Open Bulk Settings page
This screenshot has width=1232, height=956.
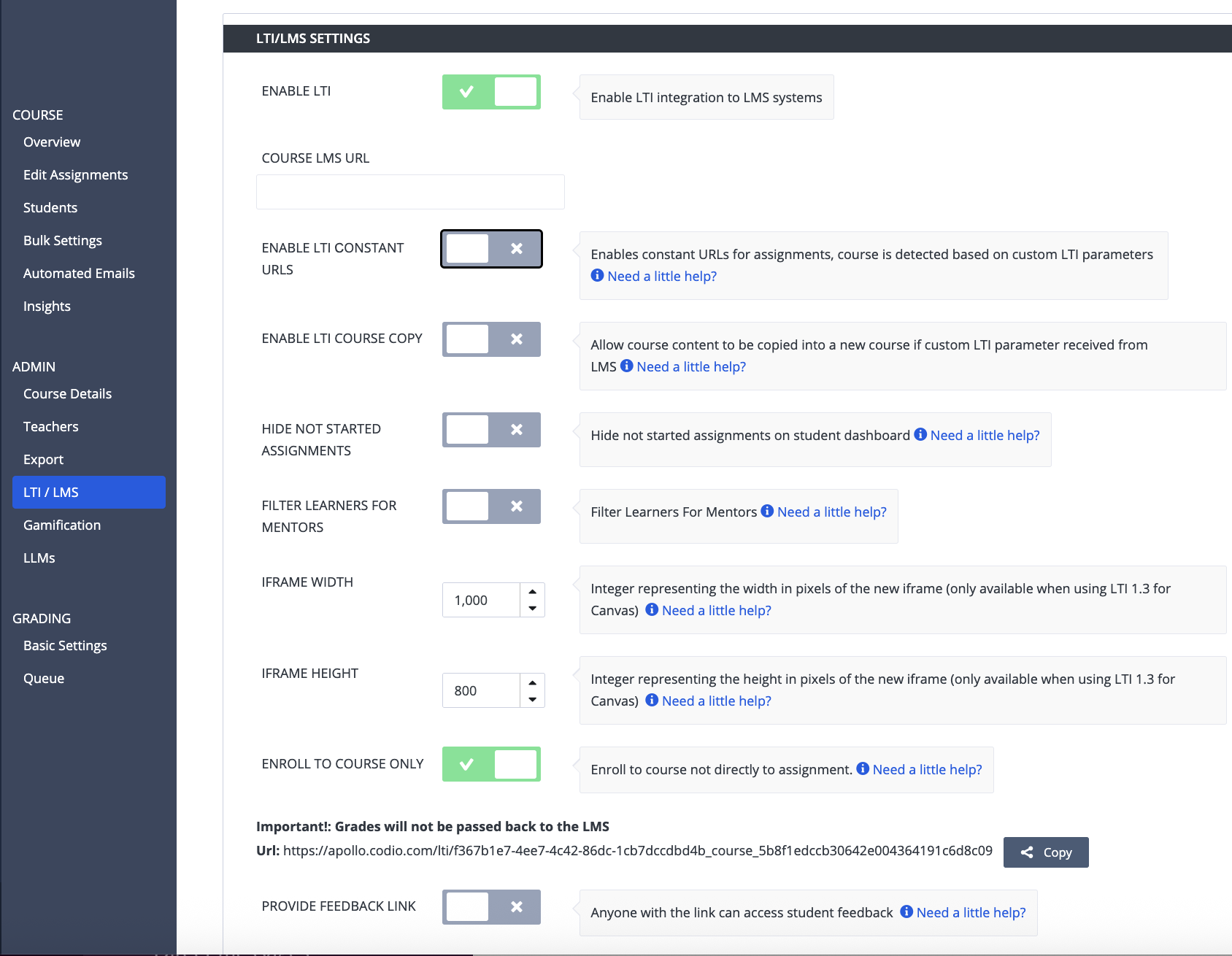tap(63, 241)
